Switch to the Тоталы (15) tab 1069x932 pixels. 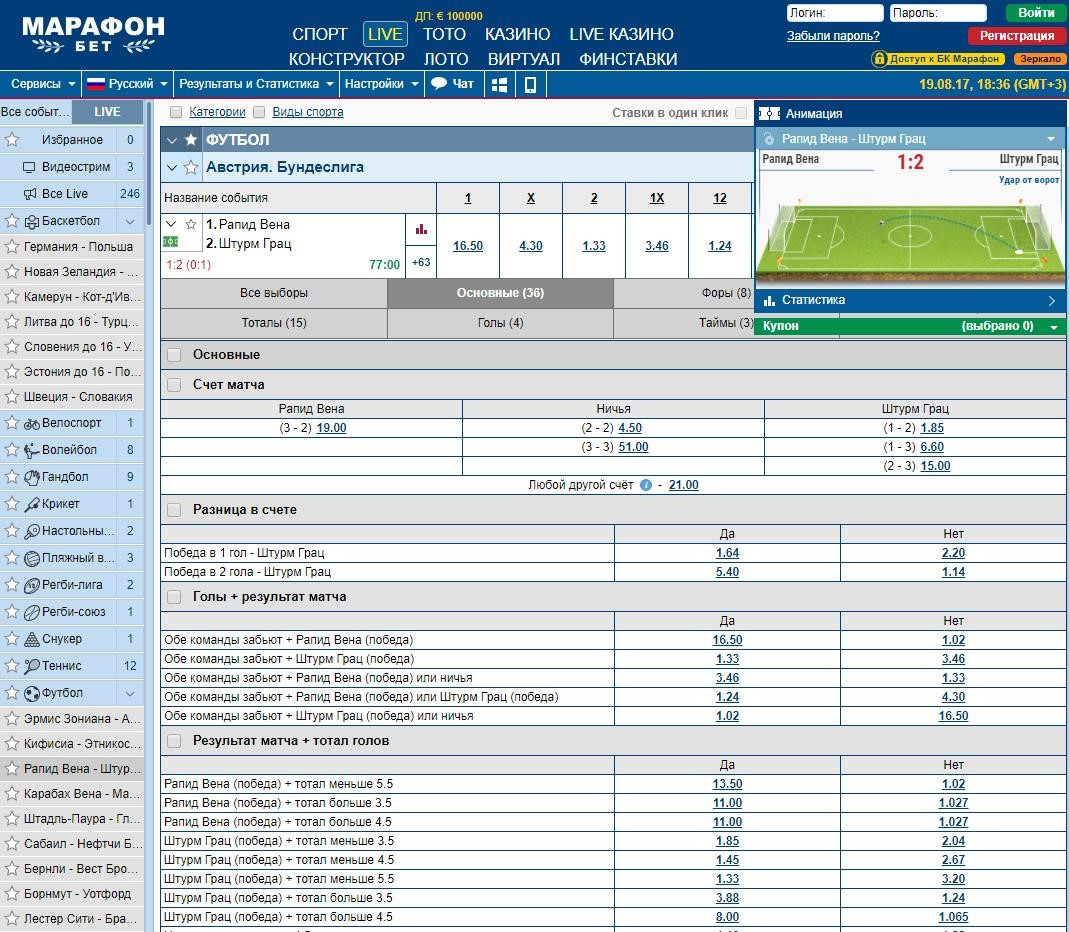tap(274, 323)
